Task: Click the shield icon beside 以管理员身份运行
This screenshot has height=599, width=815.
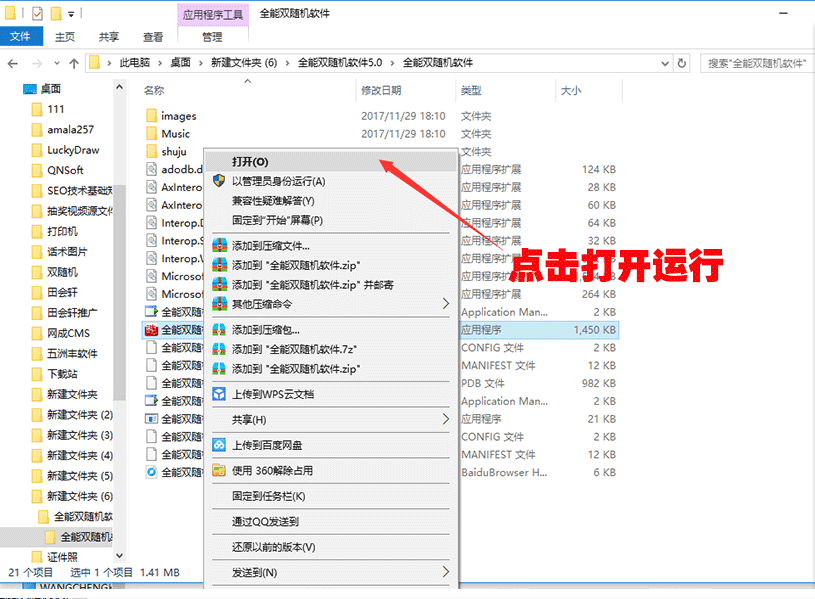Action: (x=219, y=181)
